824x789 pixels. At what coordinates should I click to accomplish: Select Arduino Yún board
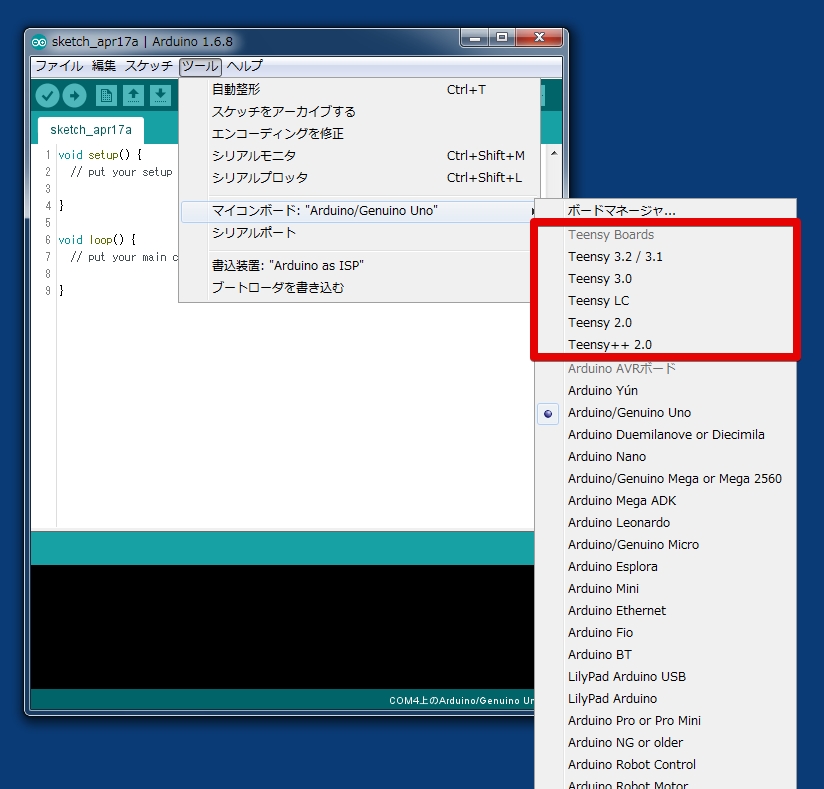[665, 391]
